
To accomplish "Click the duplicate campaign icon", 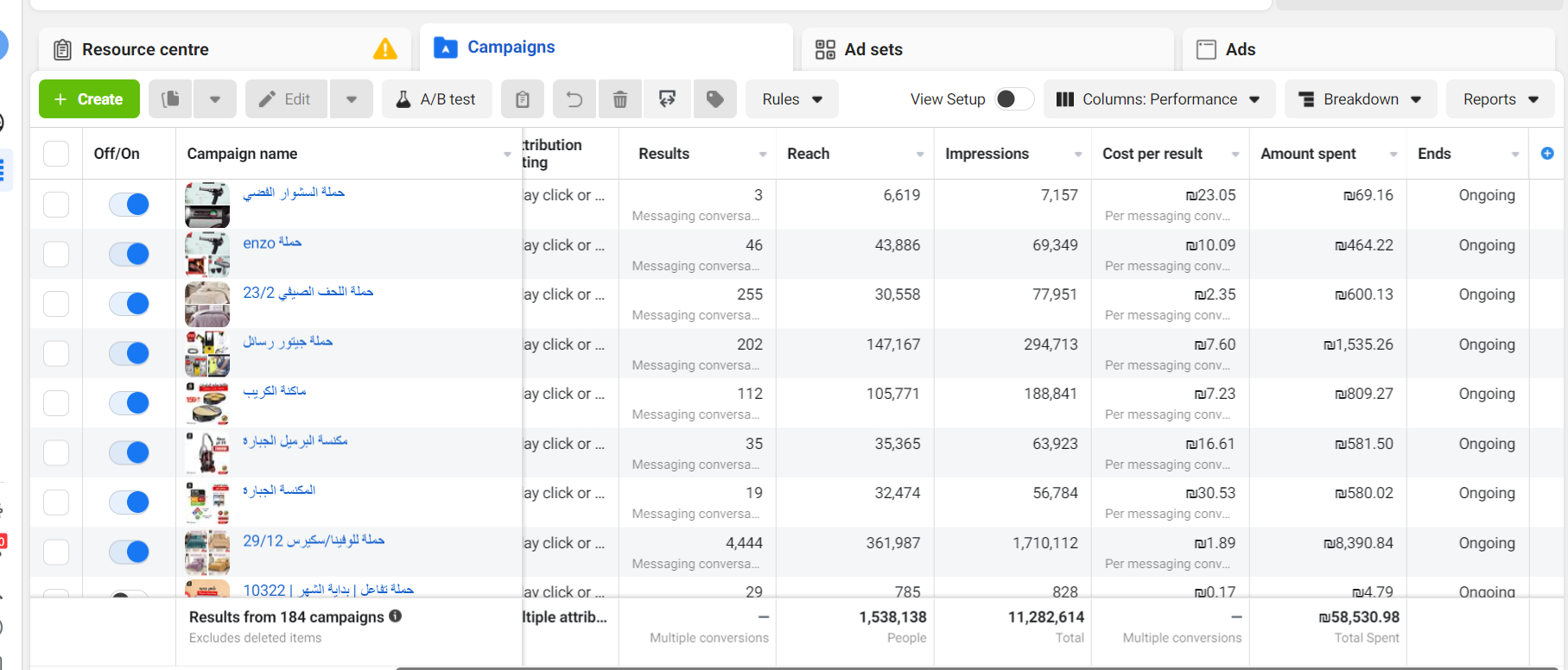I will click(x=171, y=99).
